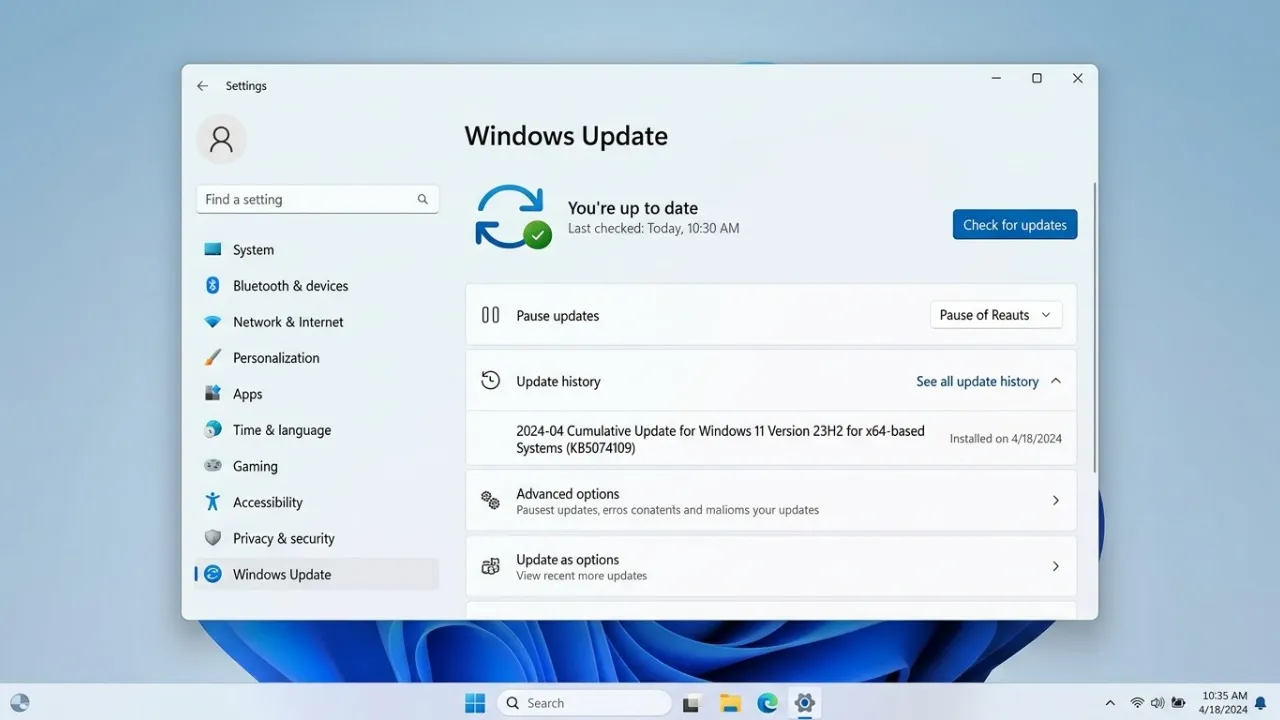Open the user profile avatar
The image size is (1280, 720).
point(221,139)
